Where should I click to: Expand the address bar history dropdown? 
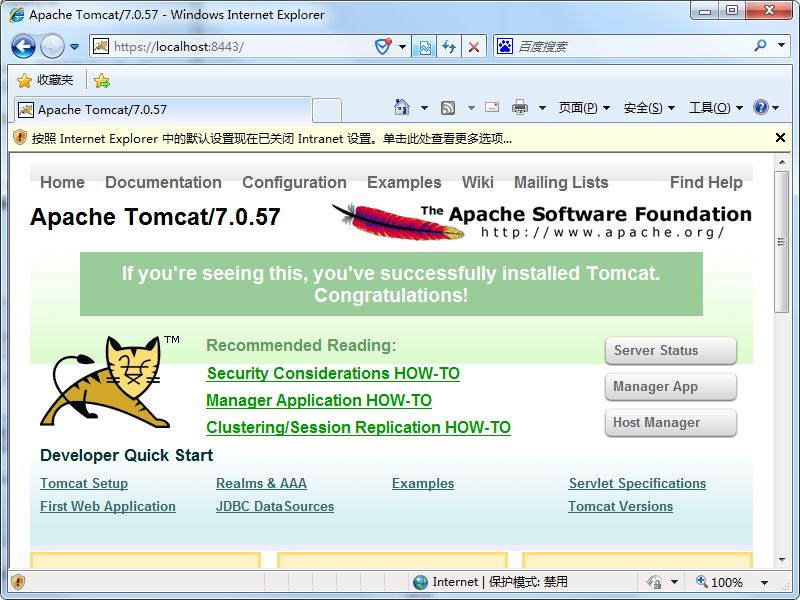[x=403, y=47]
